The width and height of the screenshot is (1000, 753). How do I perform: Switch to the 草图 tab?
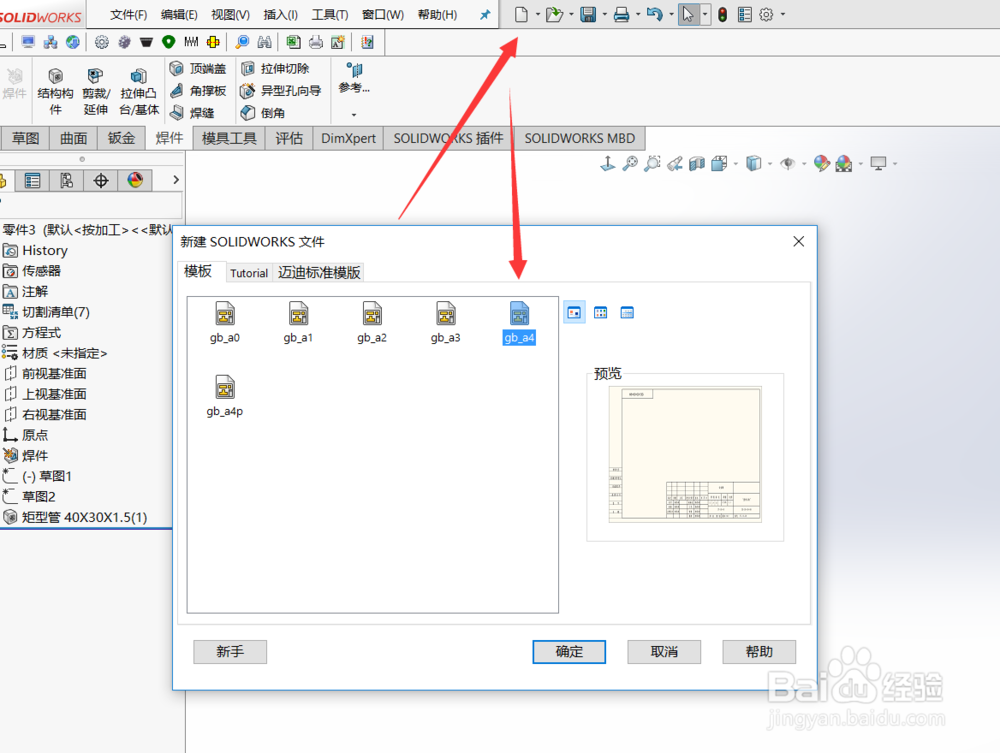(x=26, y=138)
